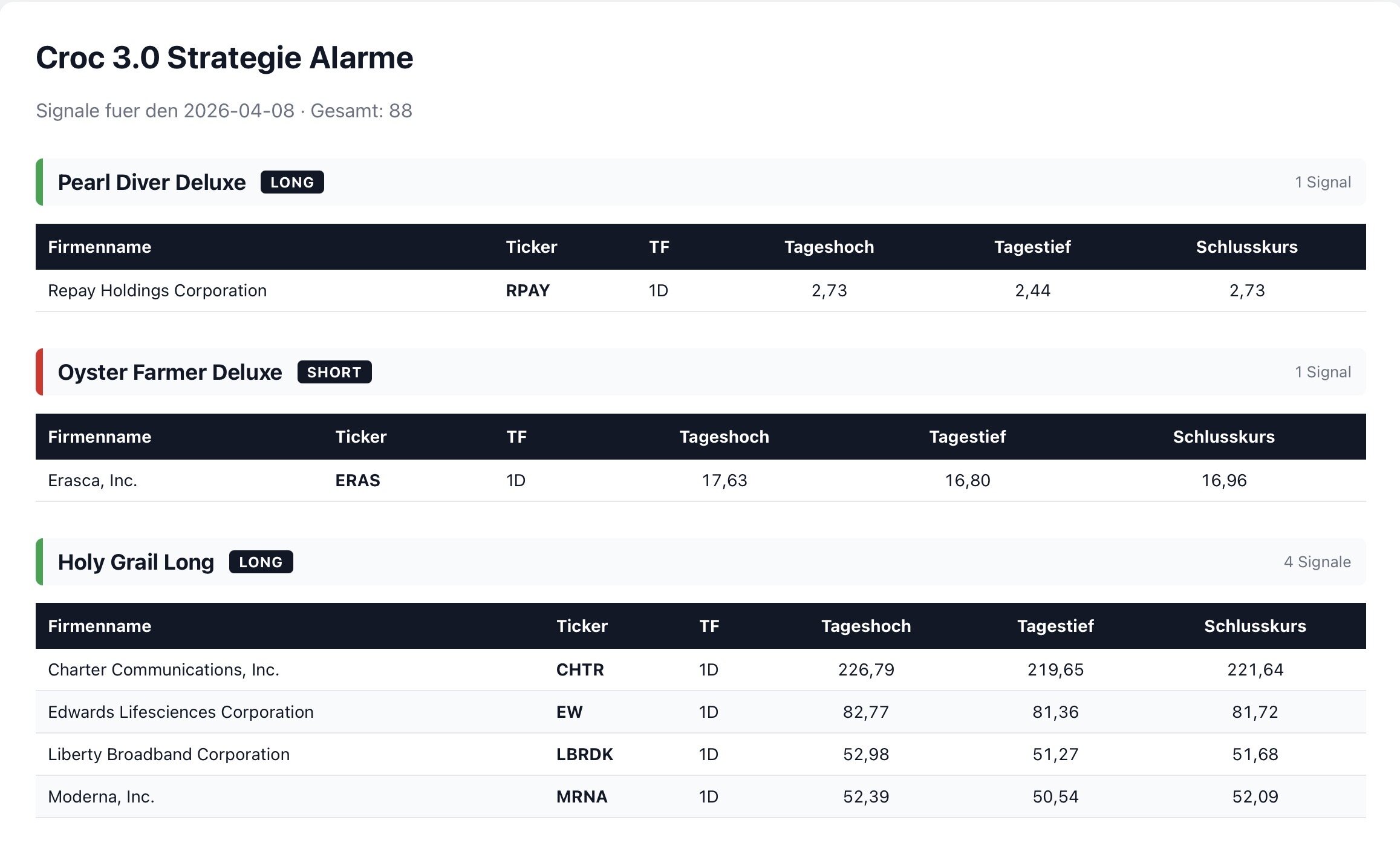This screenshot has width=1400, height=843.
Task: Sort Holy Grail table by Tagestief header
Action: pyautogui.click(x=1055, y=627)
